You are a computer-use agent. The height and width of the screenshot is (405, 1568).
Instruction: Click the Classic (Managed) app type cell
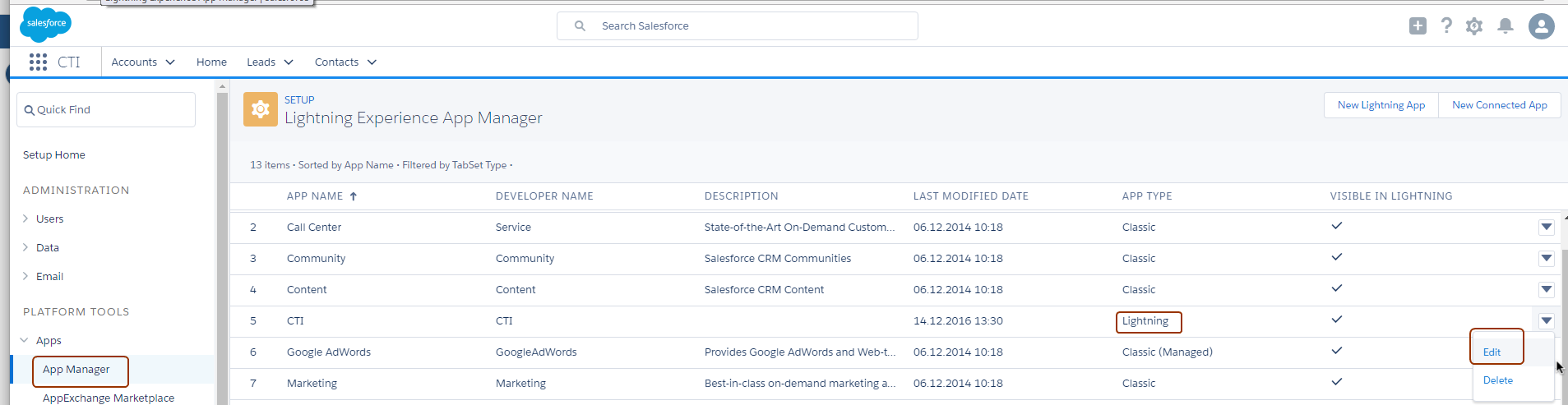1167,352
